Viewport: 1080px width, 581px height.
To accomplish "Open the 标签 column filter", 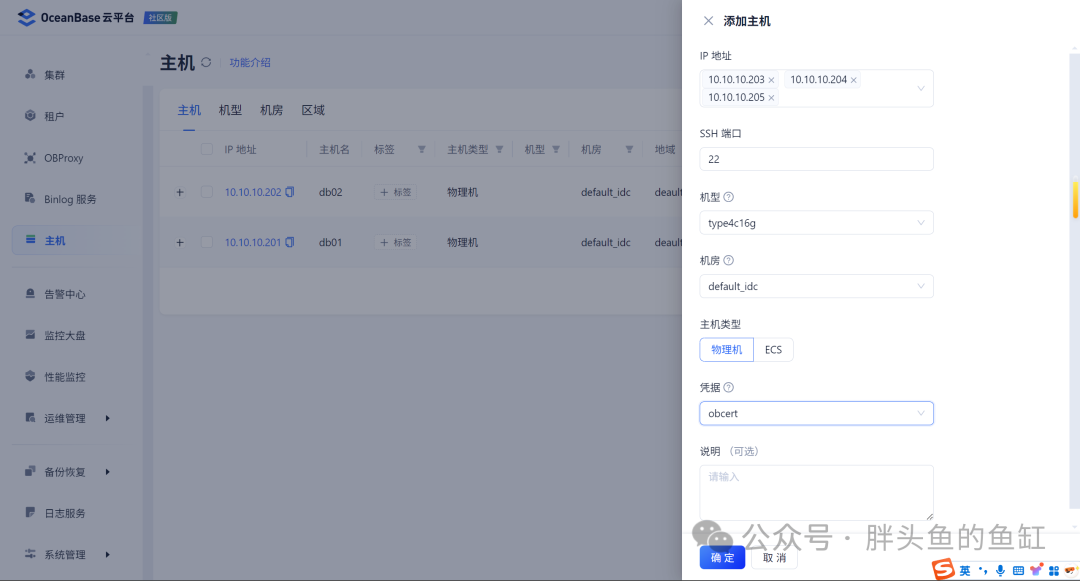I will pyautogui.click(x=422, y=149).
